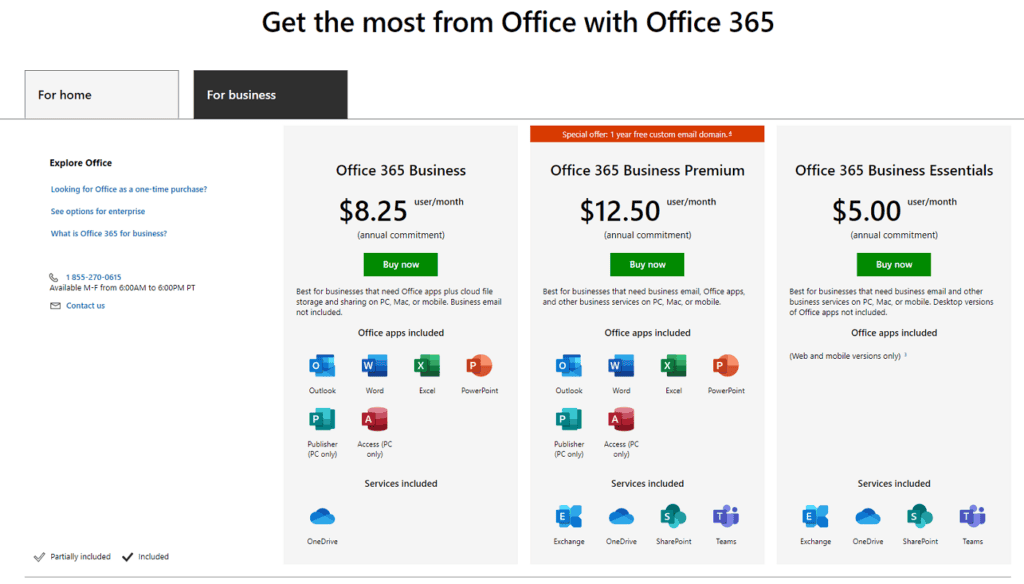
Task: Click the Access icon in Business Premium plan
Action: coord(621,419)
